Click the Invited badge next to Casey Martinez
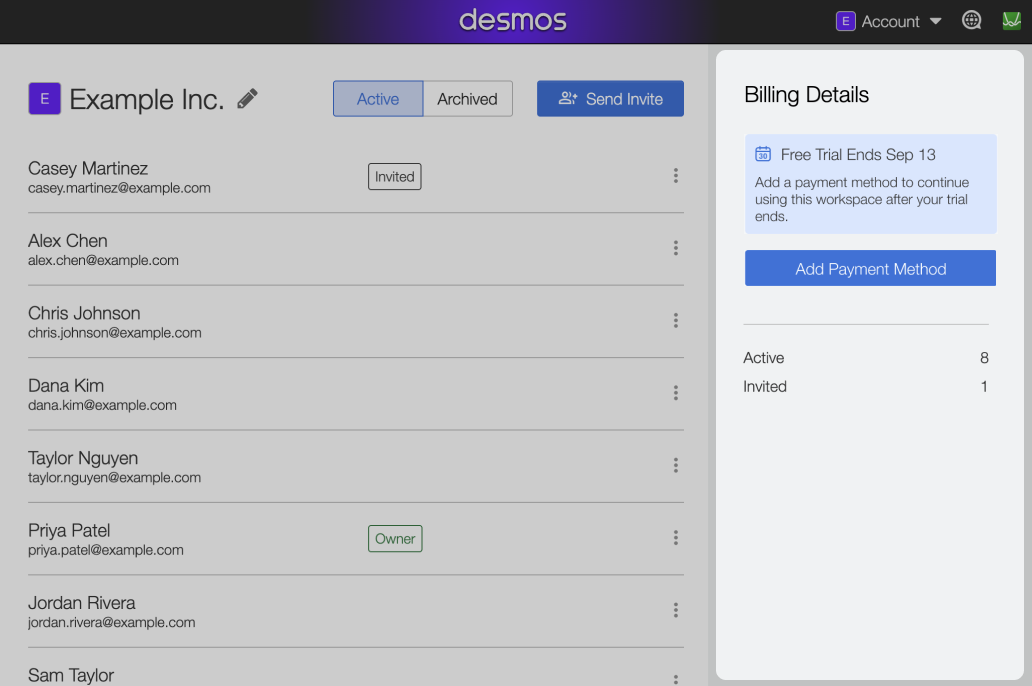 (x=394, y=176)
